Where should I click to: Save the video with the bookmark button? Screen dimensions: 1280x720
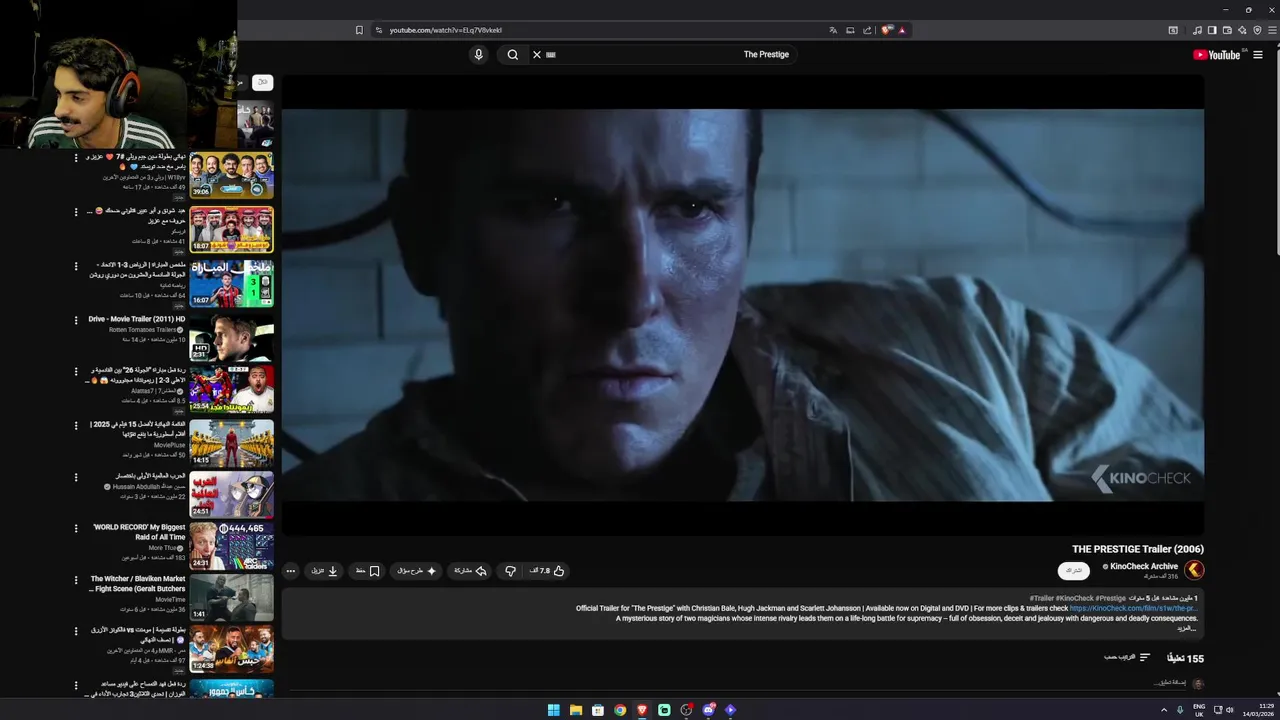click(x=367, y=571)
